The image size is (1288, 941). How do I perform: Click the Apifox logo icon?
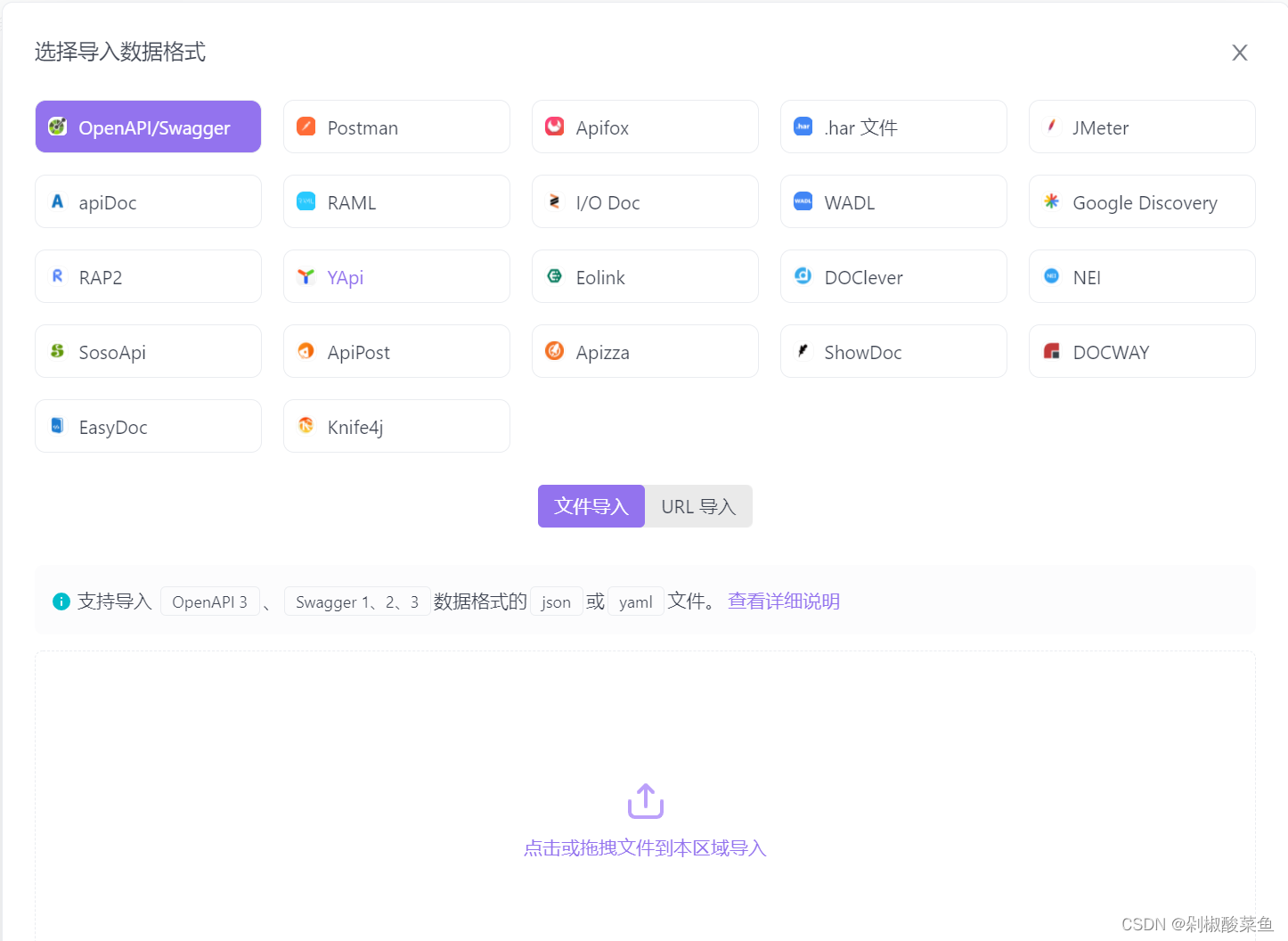click(x=555, y=127)
